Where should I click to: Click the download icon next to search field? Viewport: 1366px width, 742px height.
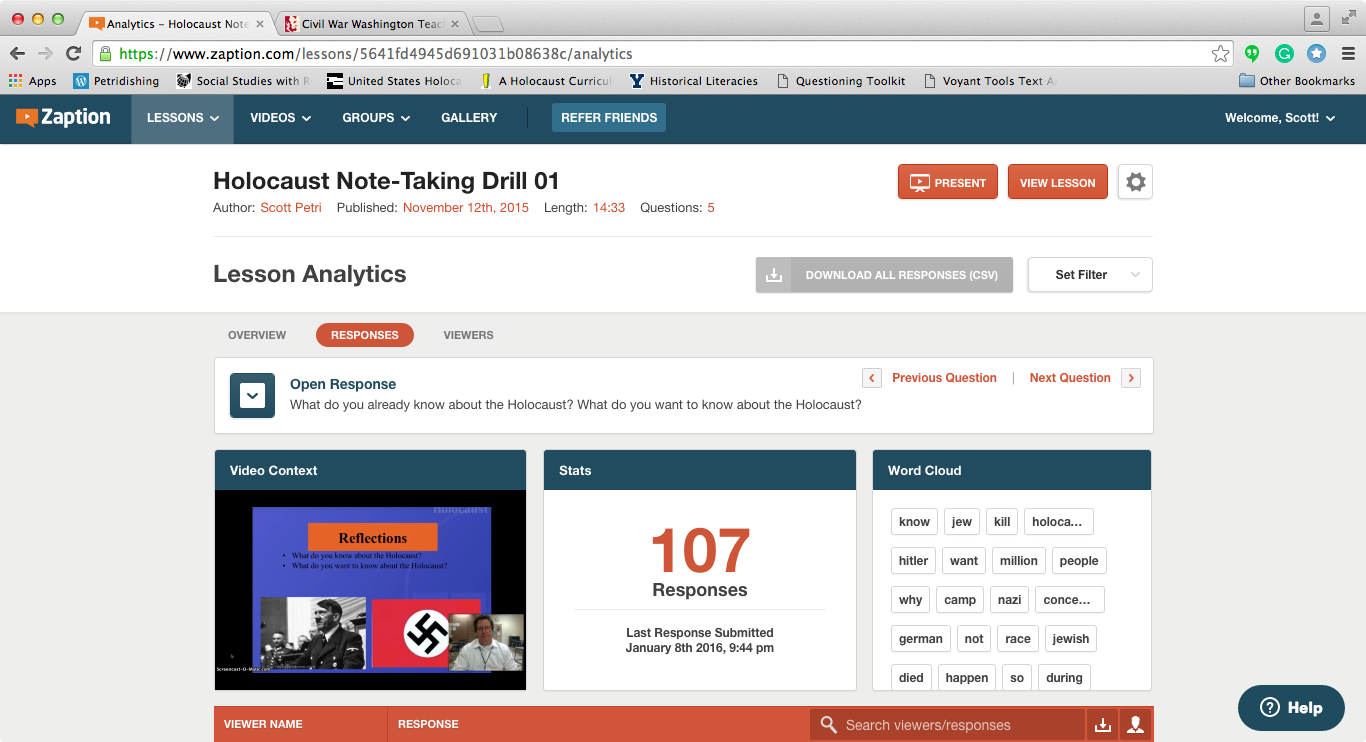pos(1103,725)
